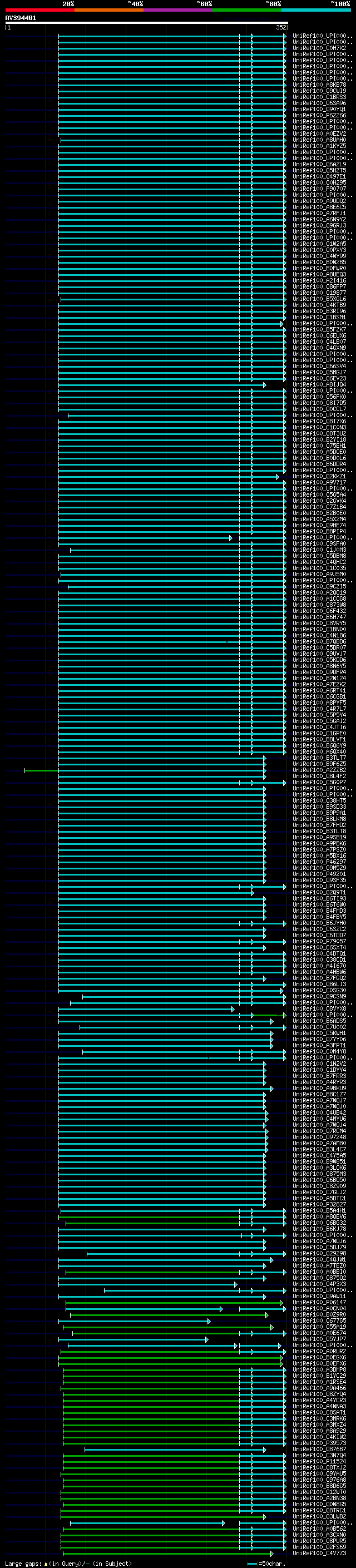The image size is (356, 1568).
Task: Click the white query length bar under AV394401
Action: [x=147, y=22]
